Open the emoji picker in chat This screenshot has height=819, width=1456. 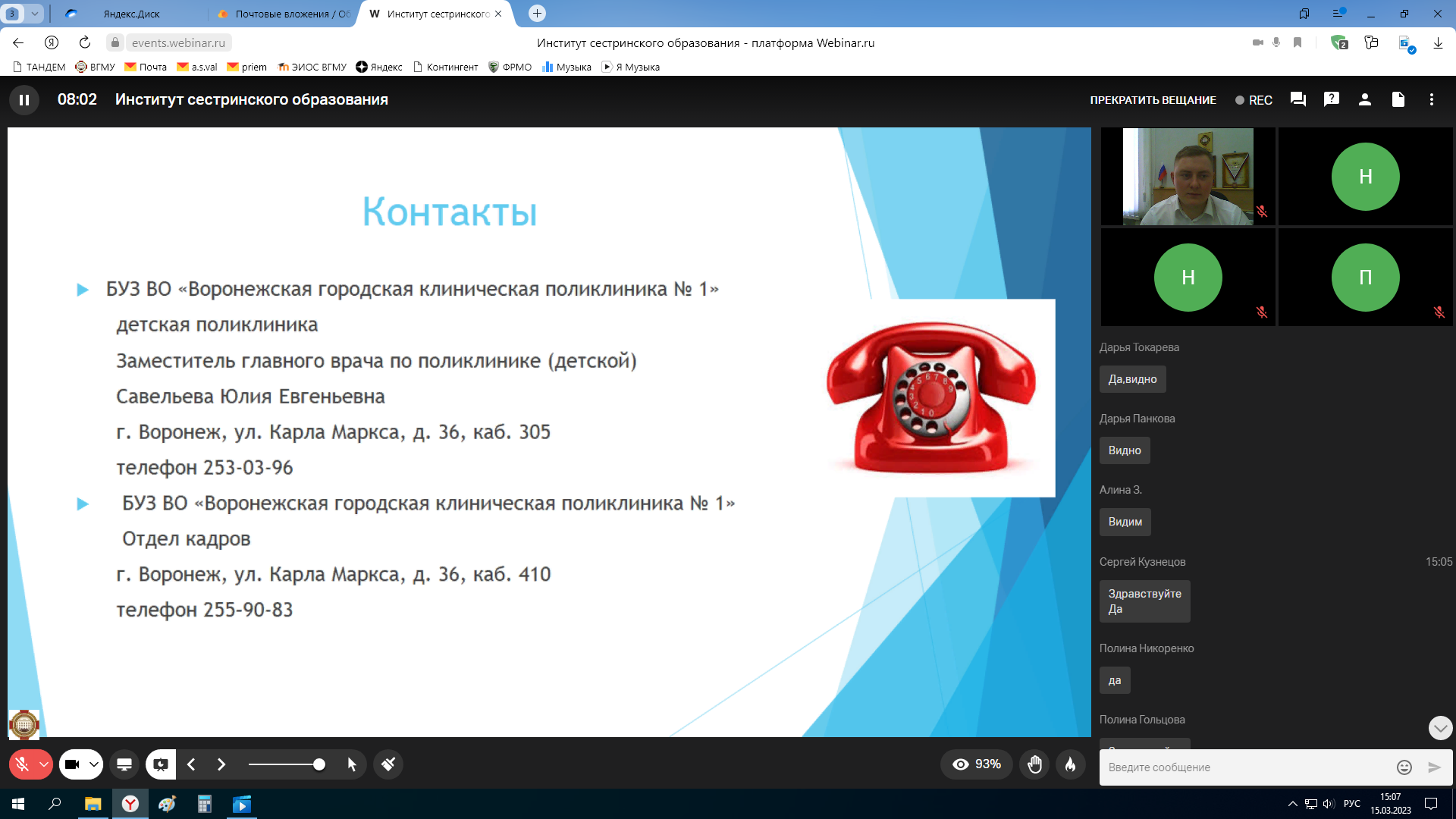point(1404,767)
